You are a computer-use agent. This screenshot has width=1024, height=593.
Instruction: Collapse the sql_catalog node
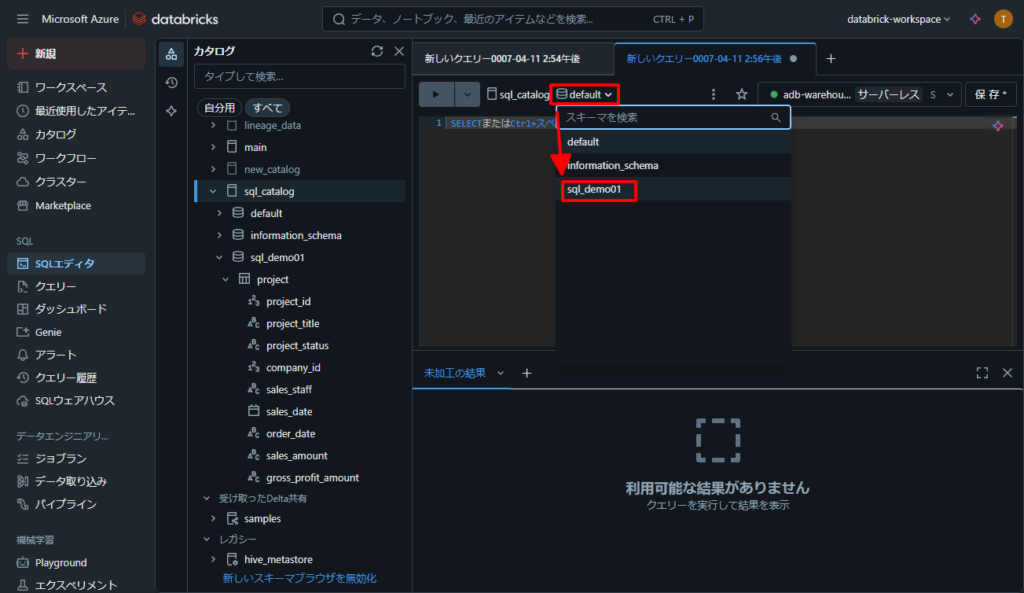point(213,191)
